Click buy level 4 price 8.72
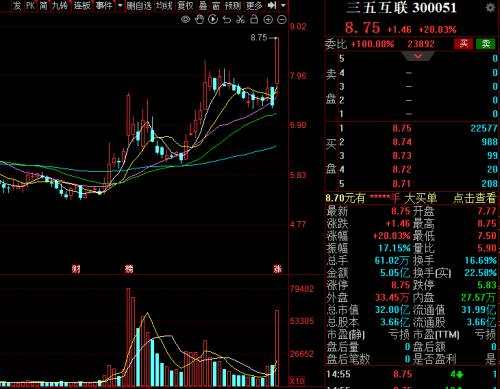The height and width of the screenshot is (389, 500). click(x=402, y=169)
